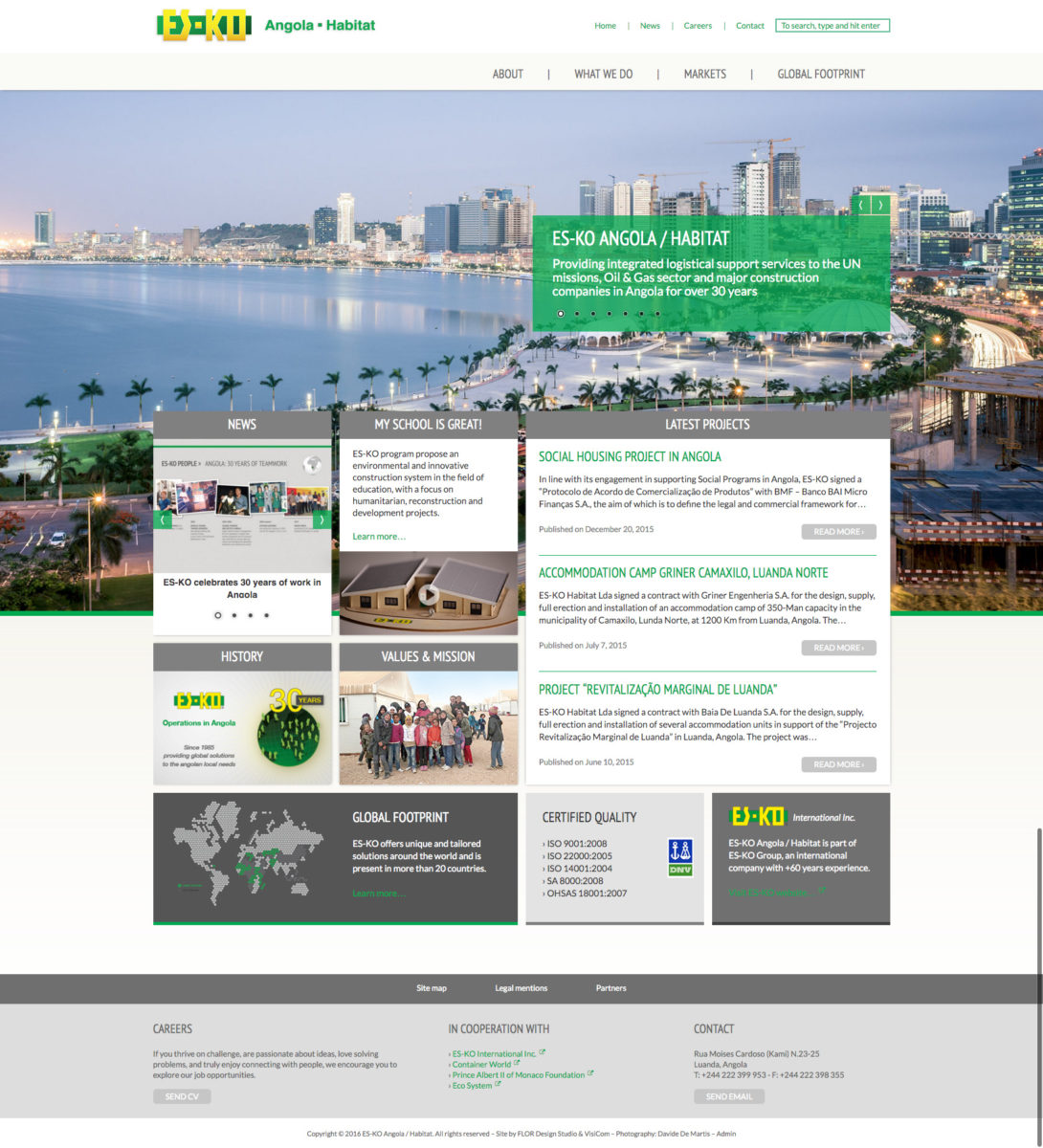Select first news carousel dot

(217, 615)
